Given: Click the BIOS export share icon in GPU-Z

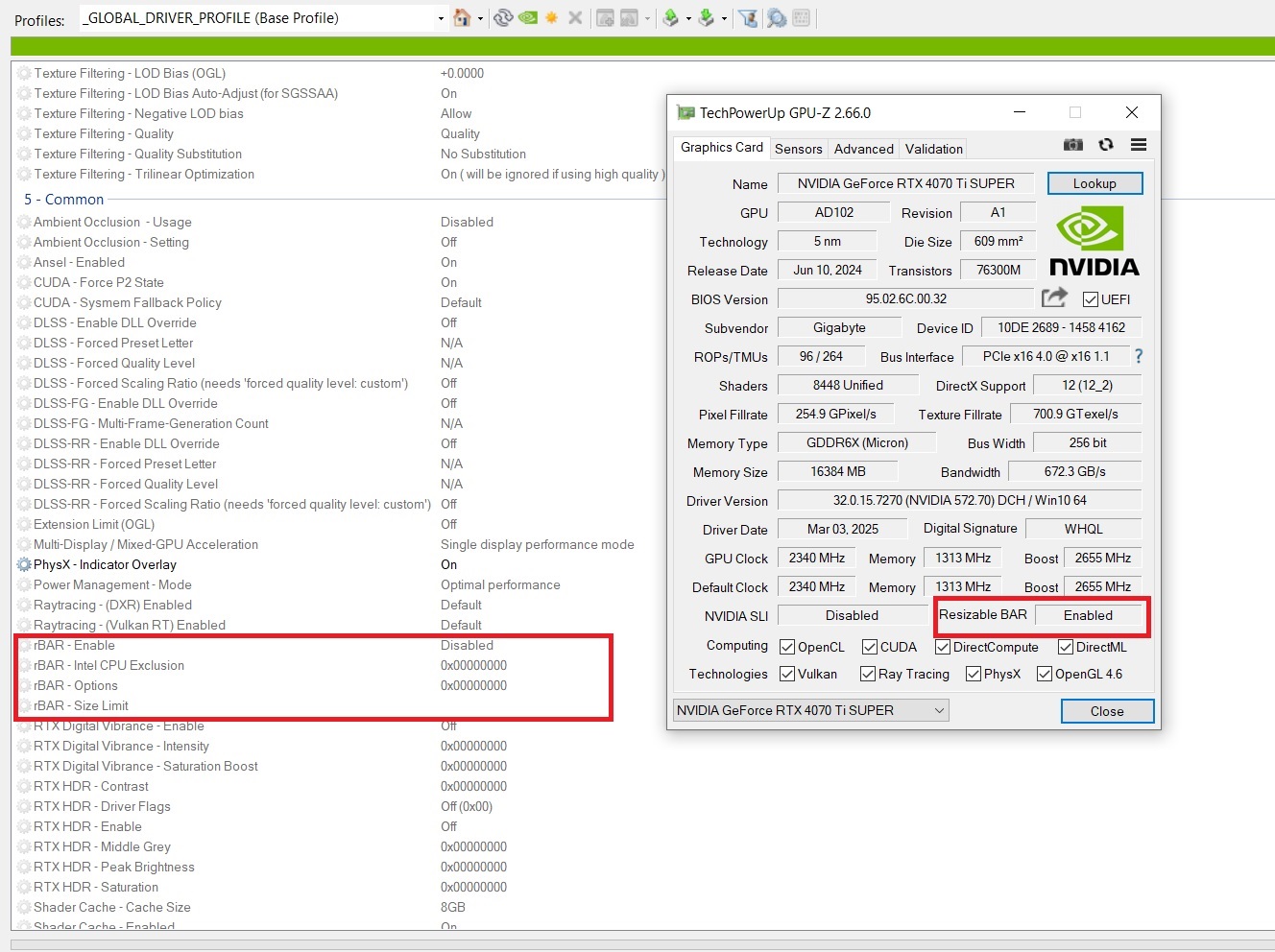Looking at the screenshot, I should point(1054,297).
